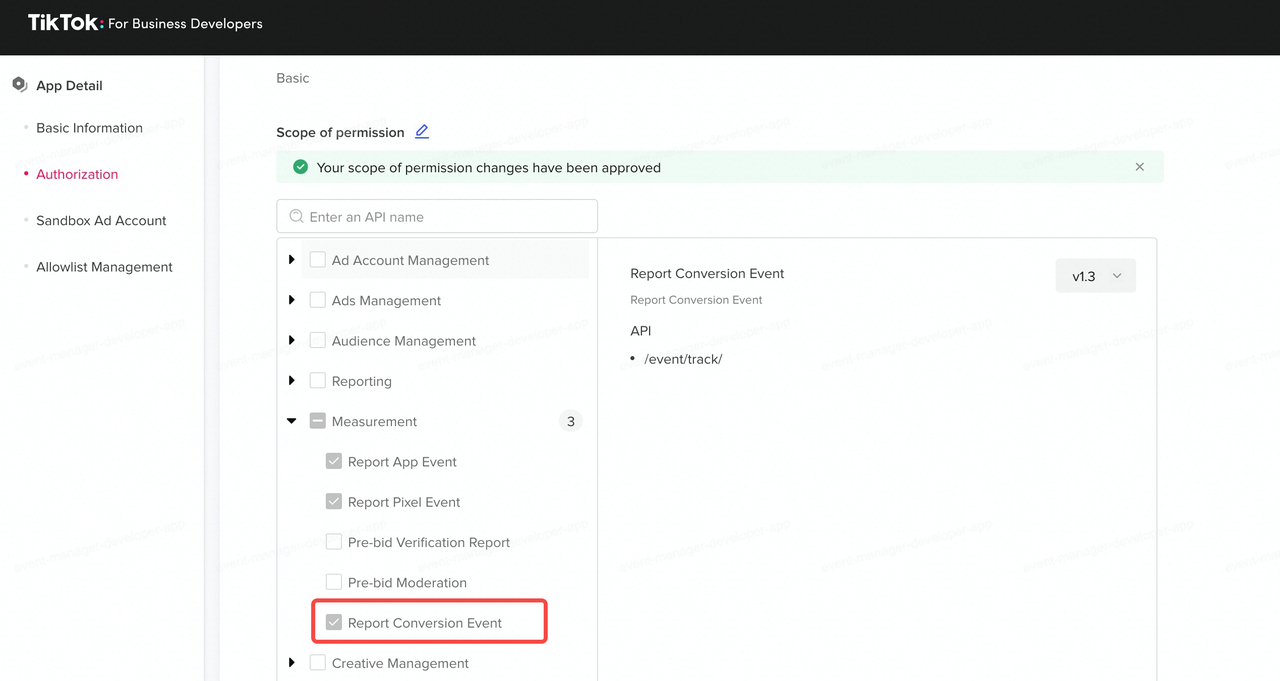Viewport: 1280px width, 681px height.
Task: Expand the Reporting tree node
Action: [x=292, y=381]
